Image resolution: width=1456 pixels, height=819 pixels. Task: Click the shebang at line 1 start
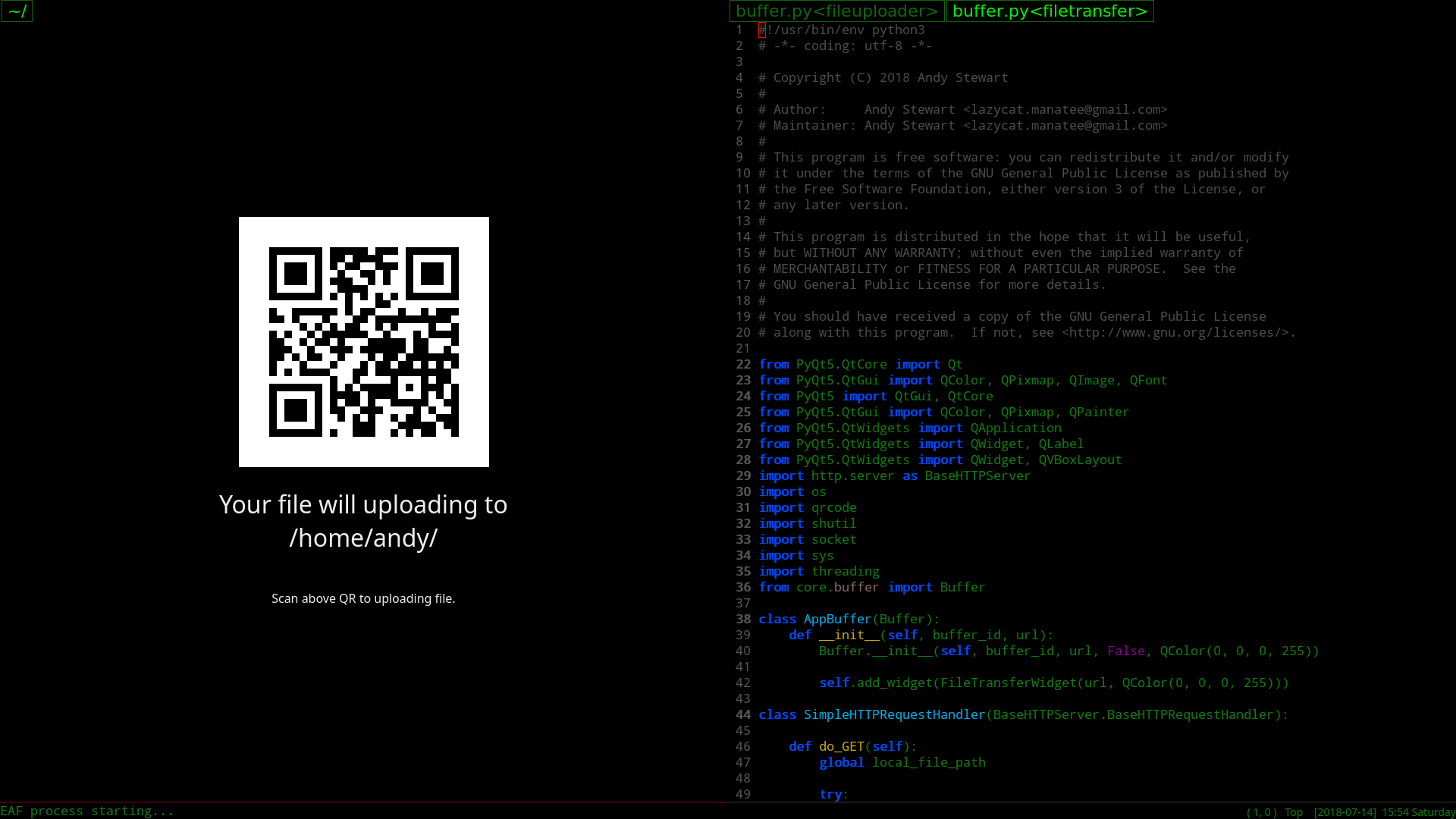tap(763, 30)
